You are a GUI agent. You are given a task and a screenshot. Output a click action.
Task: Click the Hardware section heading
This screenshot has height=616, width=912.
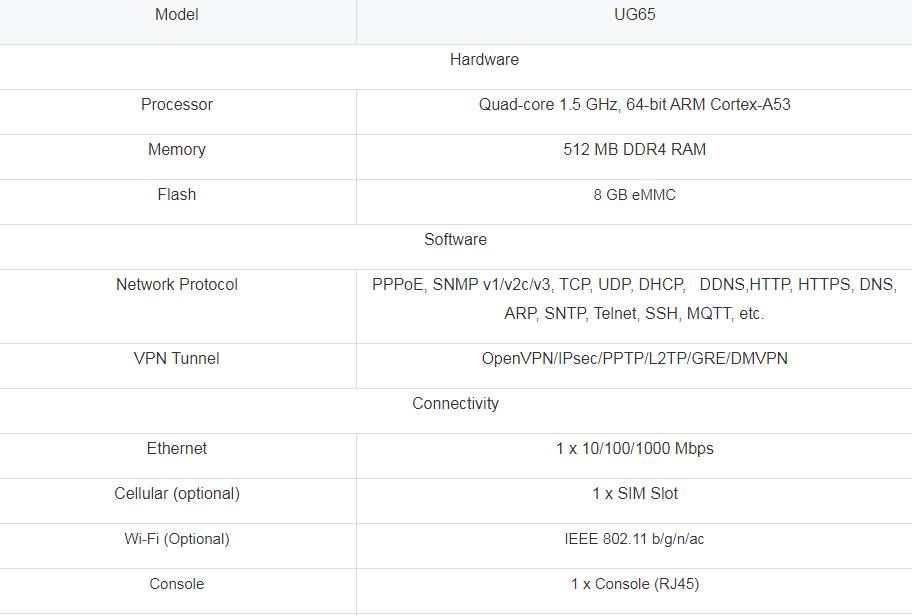pyautogui.click(x=484, y=59)
